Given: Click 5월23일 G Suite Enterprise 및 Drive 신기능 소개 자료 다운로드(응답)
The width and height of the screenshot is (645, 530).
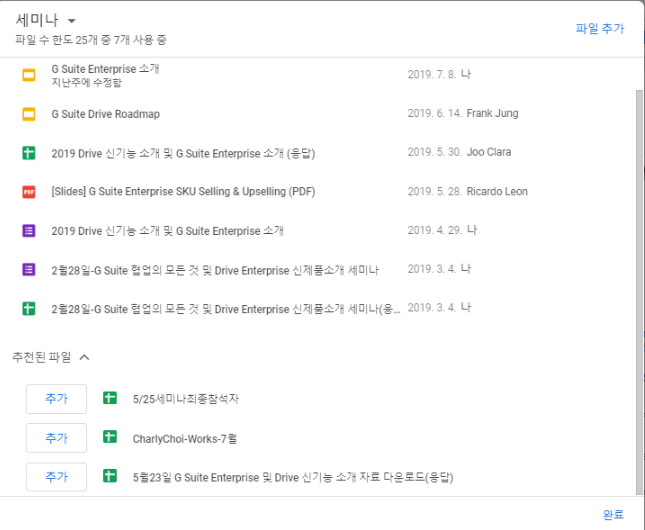Looking at the screenshot, I should click(x=293, y=478).
